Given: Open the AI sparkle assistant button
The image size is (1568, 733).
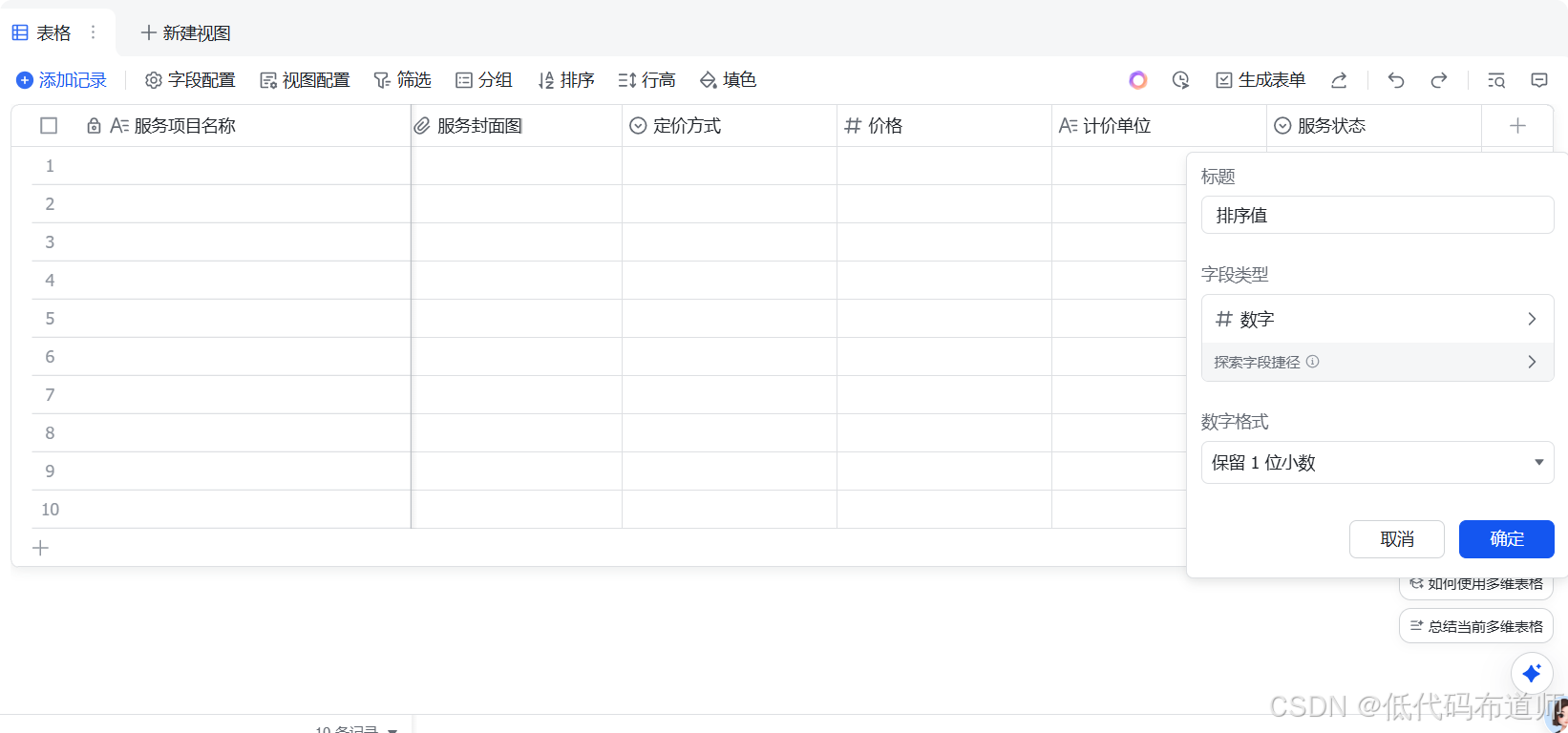Looking at the screenshot, I should coord(1532,674).
